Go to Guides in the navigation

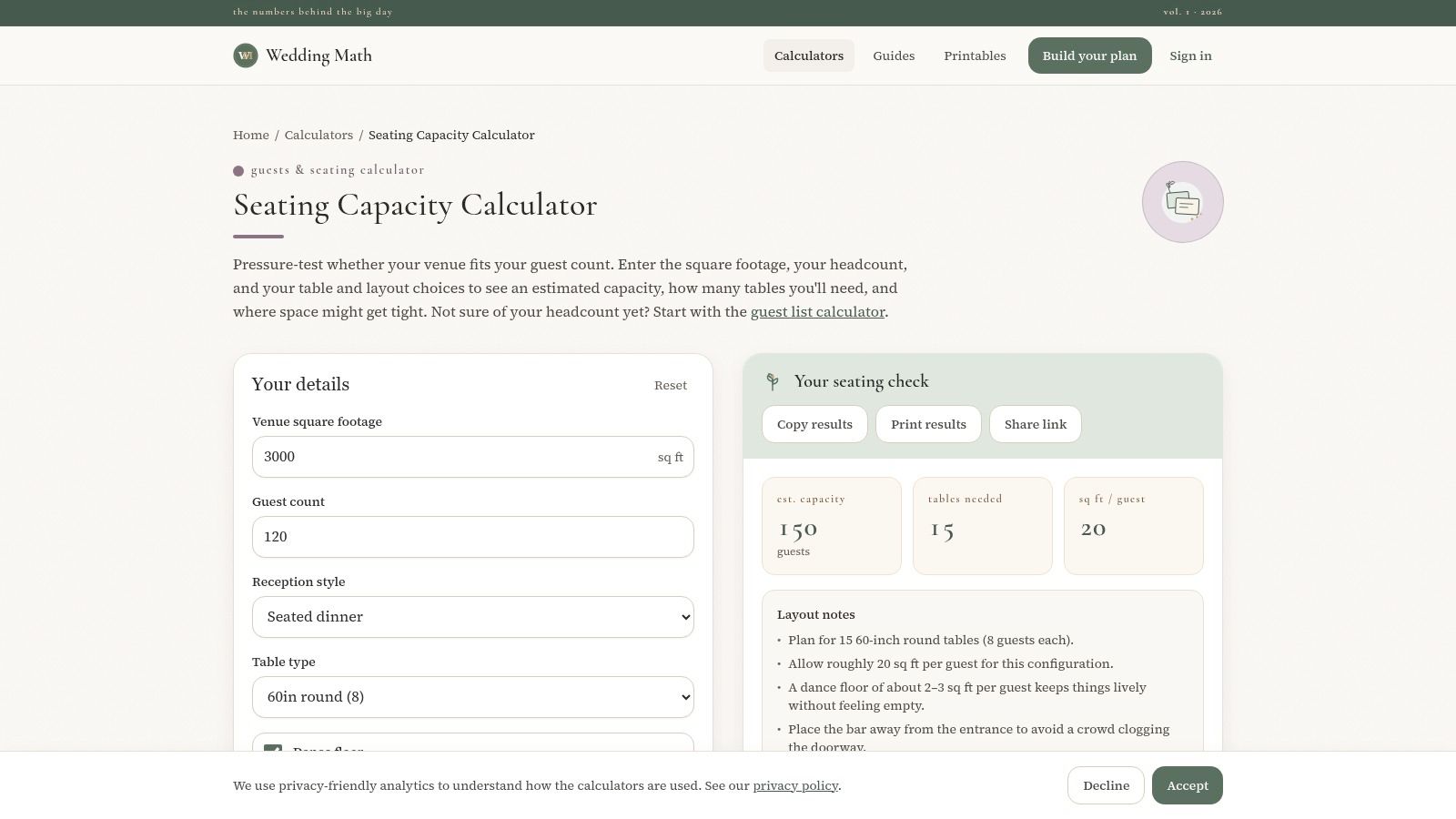(x=894, y=56)
